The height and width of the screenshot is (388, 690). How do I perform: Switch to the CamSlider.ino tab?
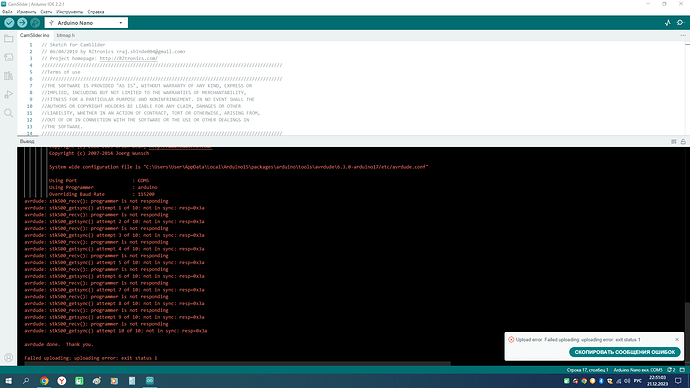click(34, 35)
